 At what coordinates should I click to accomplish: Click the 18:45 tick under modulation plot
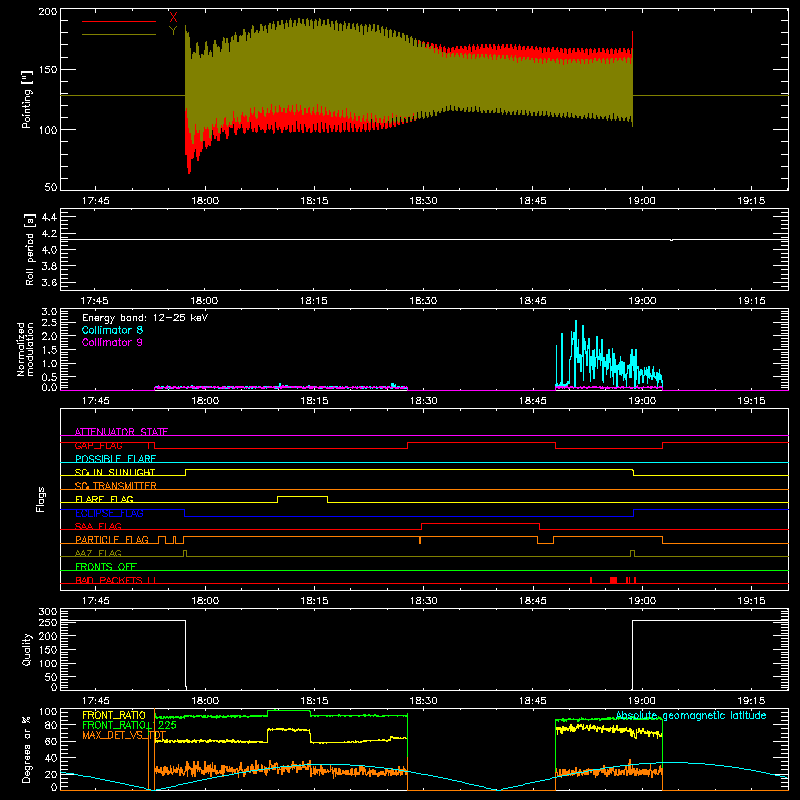533,401
